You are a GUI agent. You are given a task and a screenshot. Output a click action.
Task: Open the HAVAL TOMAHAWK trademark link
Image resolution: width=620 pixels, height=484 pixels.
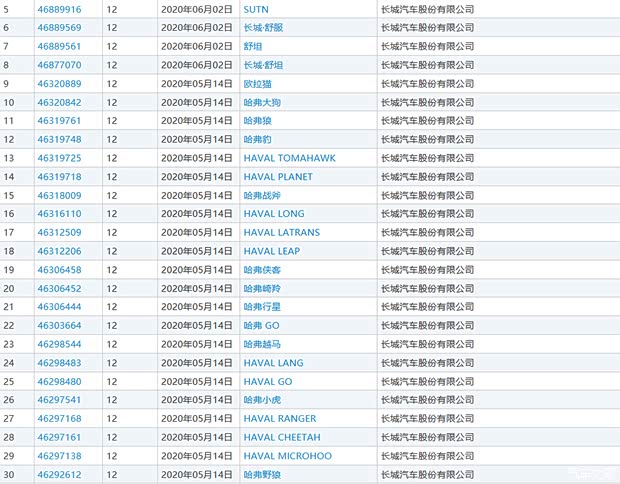click(x=289, y=158)
